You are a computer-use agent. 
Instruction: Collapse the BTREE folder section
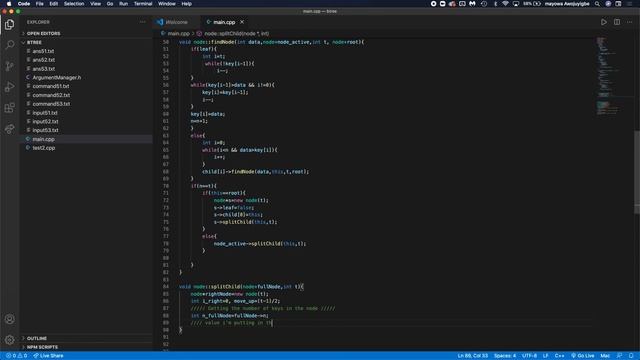click(86, 42)
